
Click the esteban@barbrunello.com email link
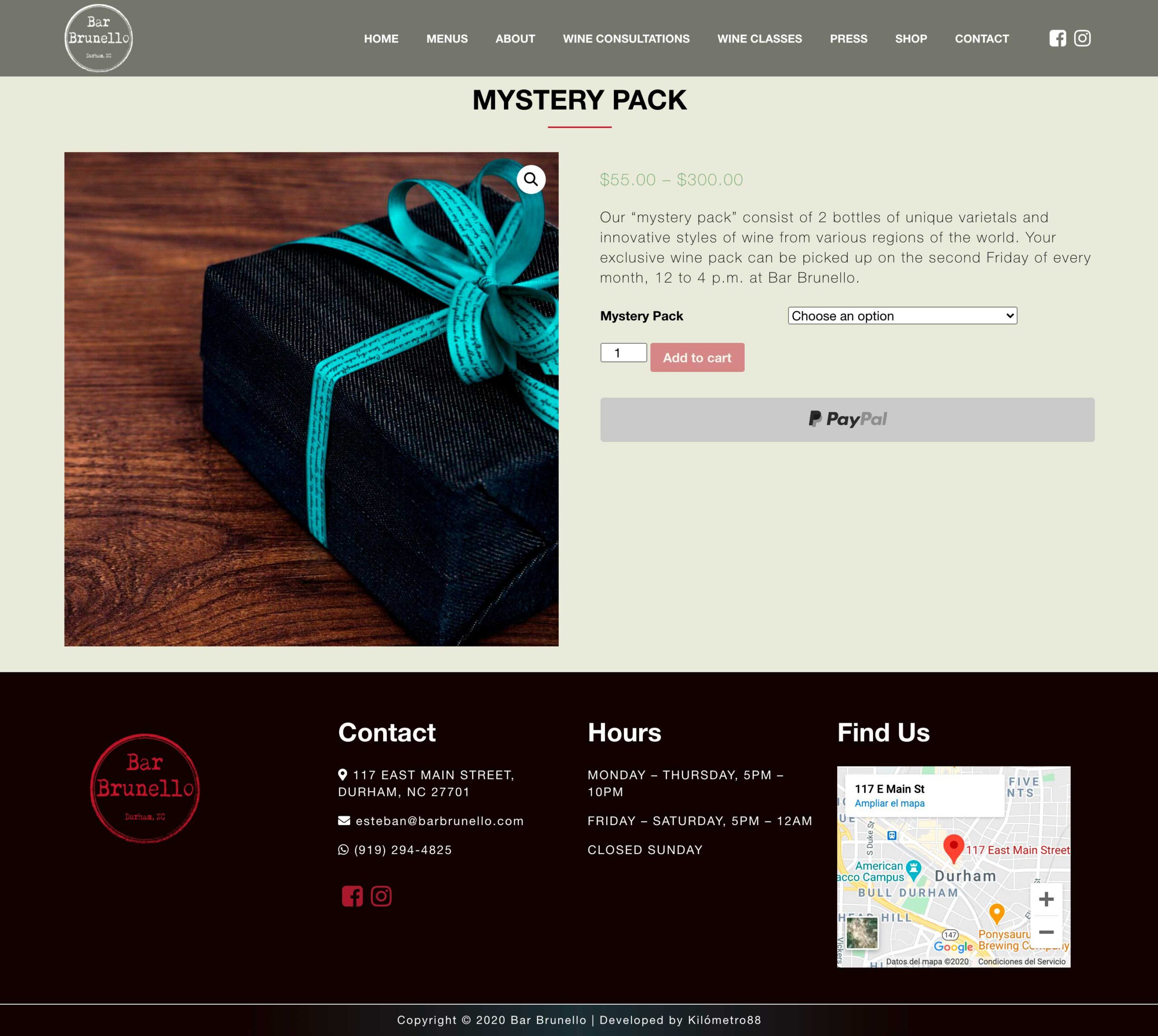(x=439, y=821)
